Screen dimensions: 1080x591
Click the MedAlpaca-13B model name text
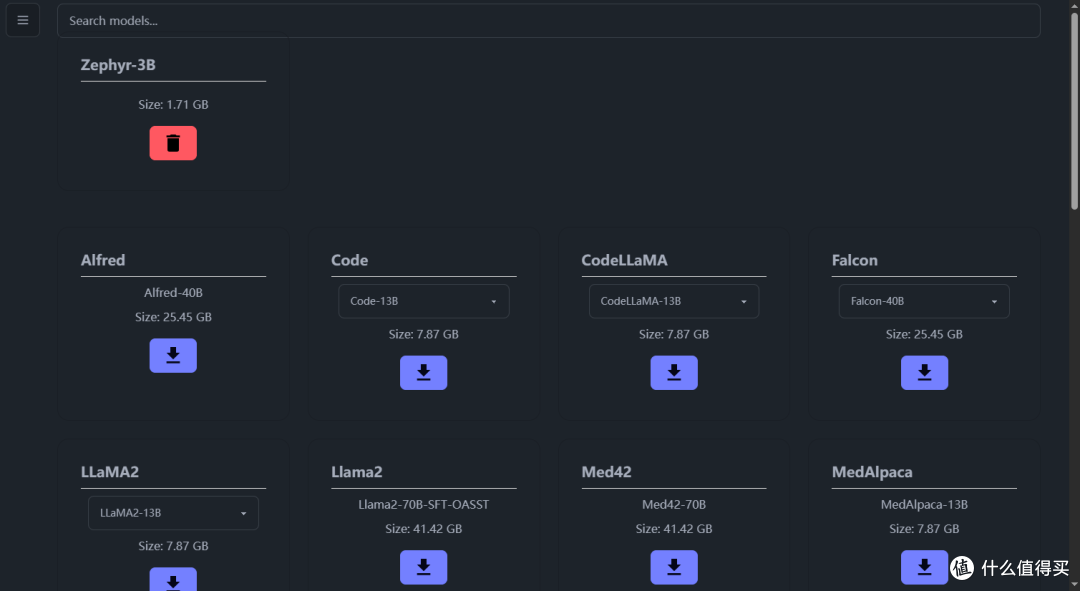point(924,504)
